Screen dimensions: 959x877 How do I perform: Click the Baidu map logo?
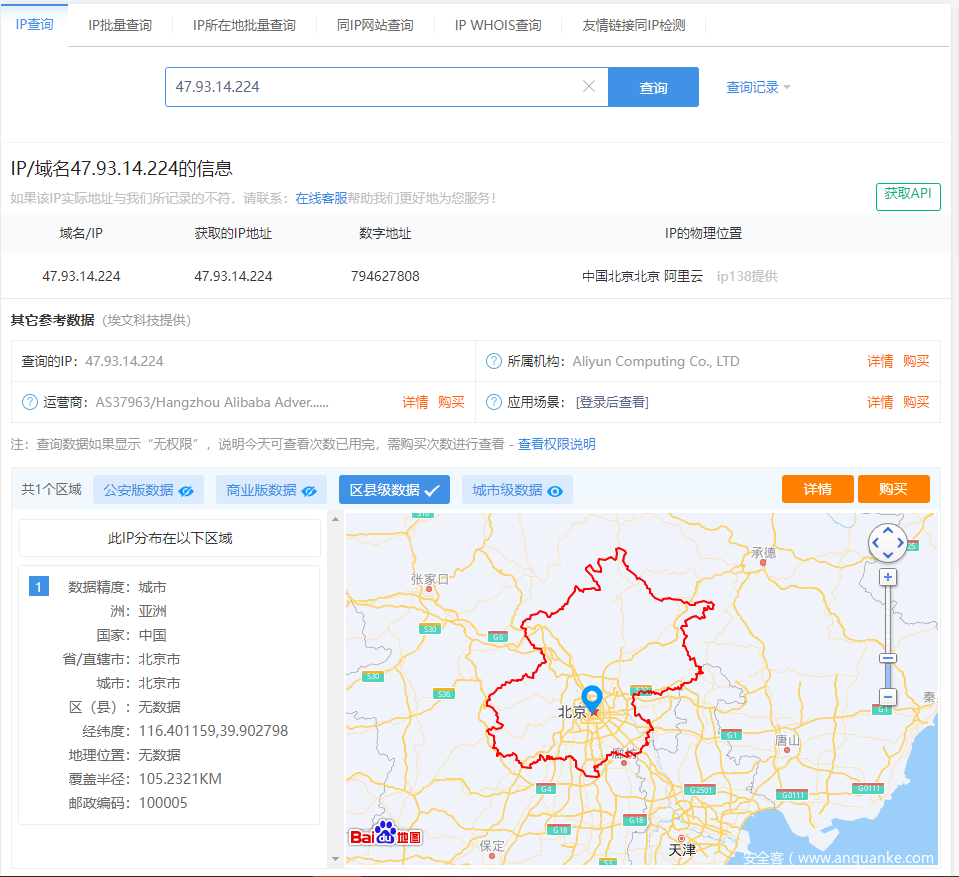(x=385, y=835)
